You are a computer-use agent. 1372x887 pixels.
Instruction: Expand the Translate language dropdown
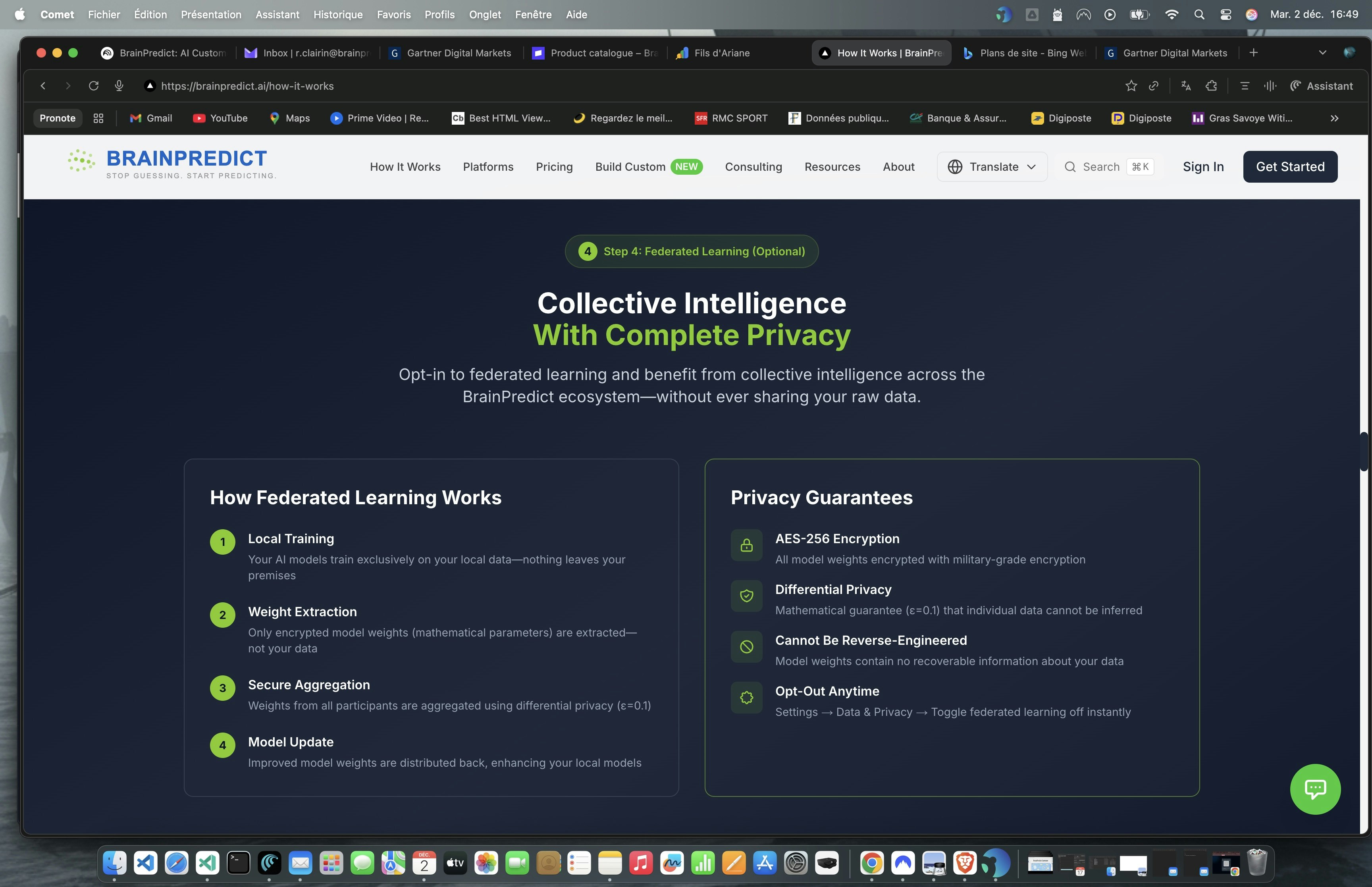pos(1032,166)
